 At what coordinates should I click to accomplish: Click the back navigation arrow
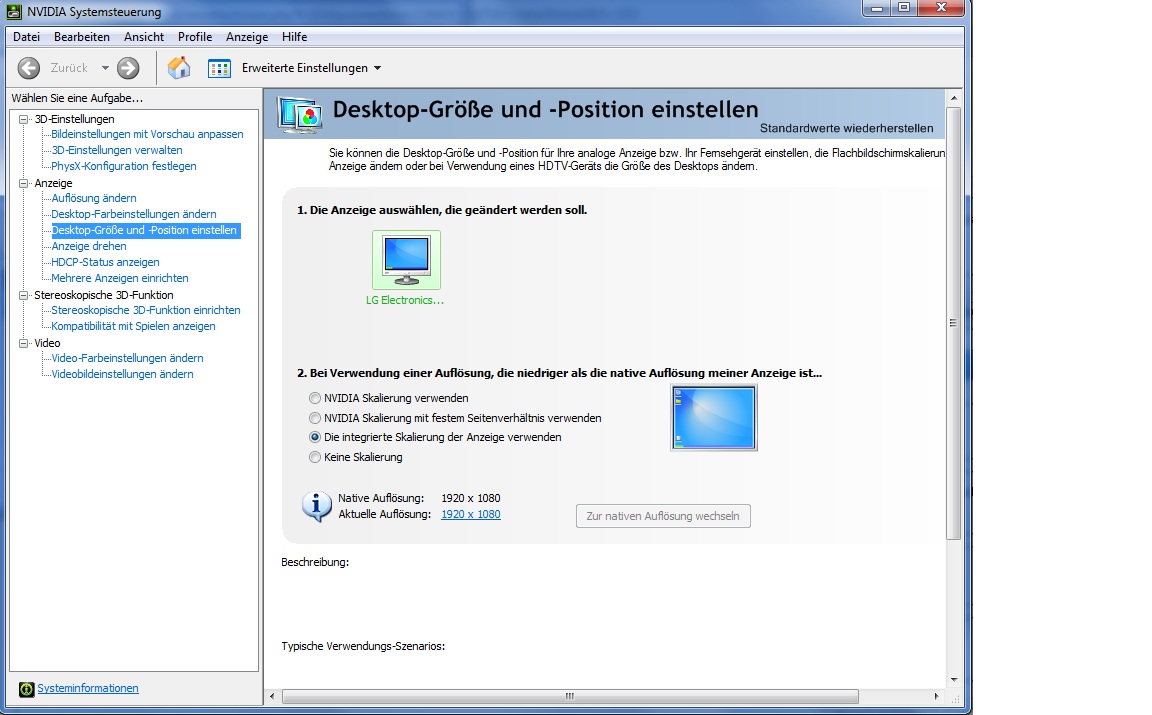tap(28, 68)
